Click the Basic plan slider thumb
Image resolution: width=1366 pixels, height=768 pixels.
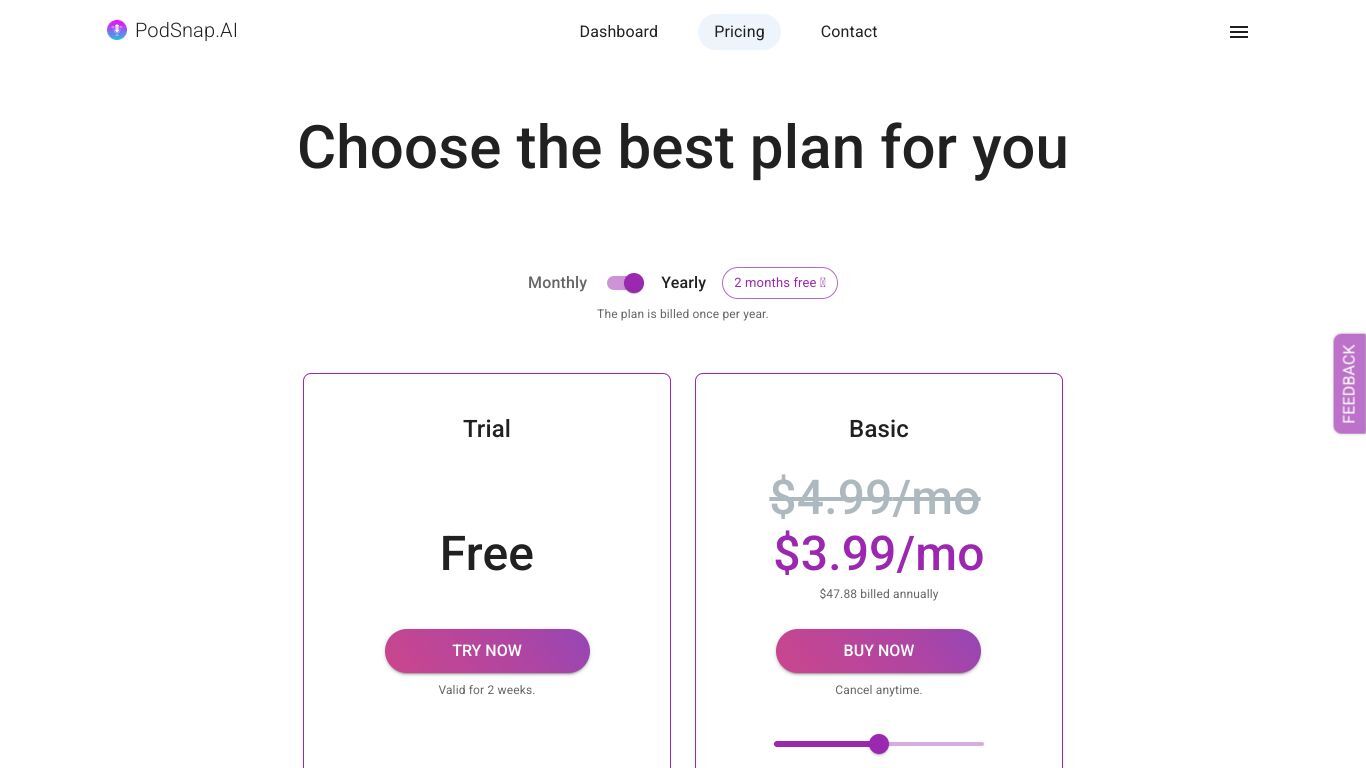click(x=879, y=744)
